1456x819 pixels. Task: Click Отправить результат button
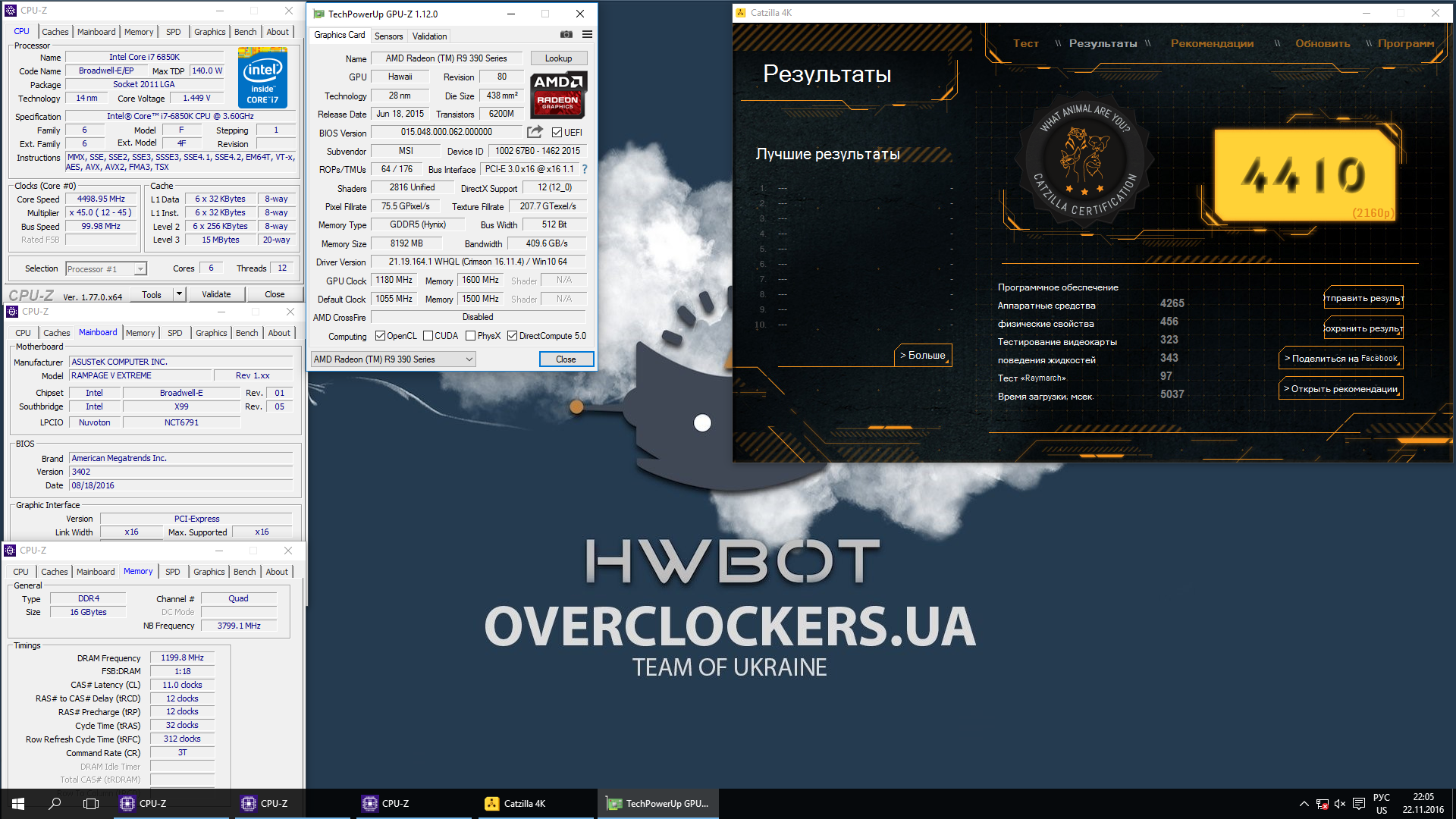tap(1363, 297)
